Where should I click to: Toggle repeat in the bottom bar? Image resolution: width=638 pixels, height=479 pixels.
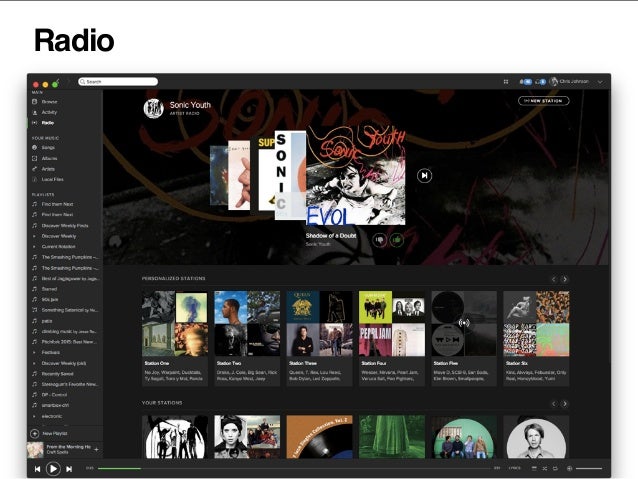(555, 468)
